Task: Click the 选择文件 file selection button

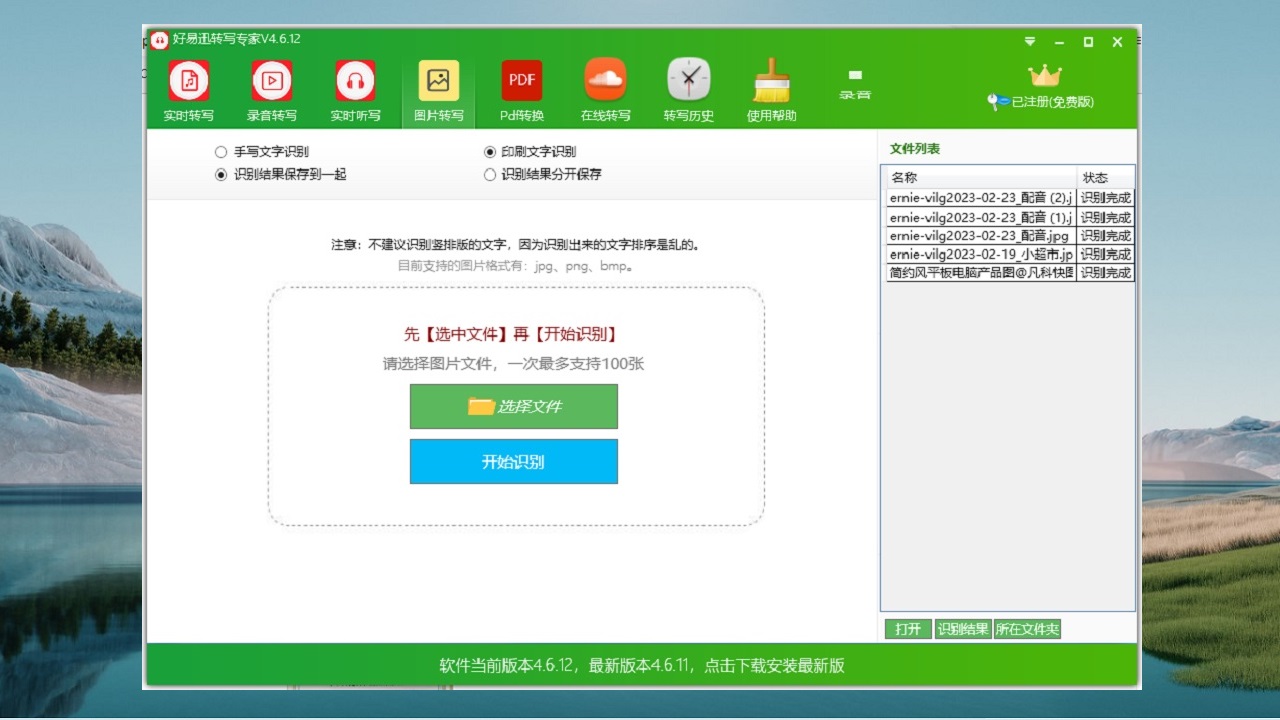Action: click(x=514, y=406)
